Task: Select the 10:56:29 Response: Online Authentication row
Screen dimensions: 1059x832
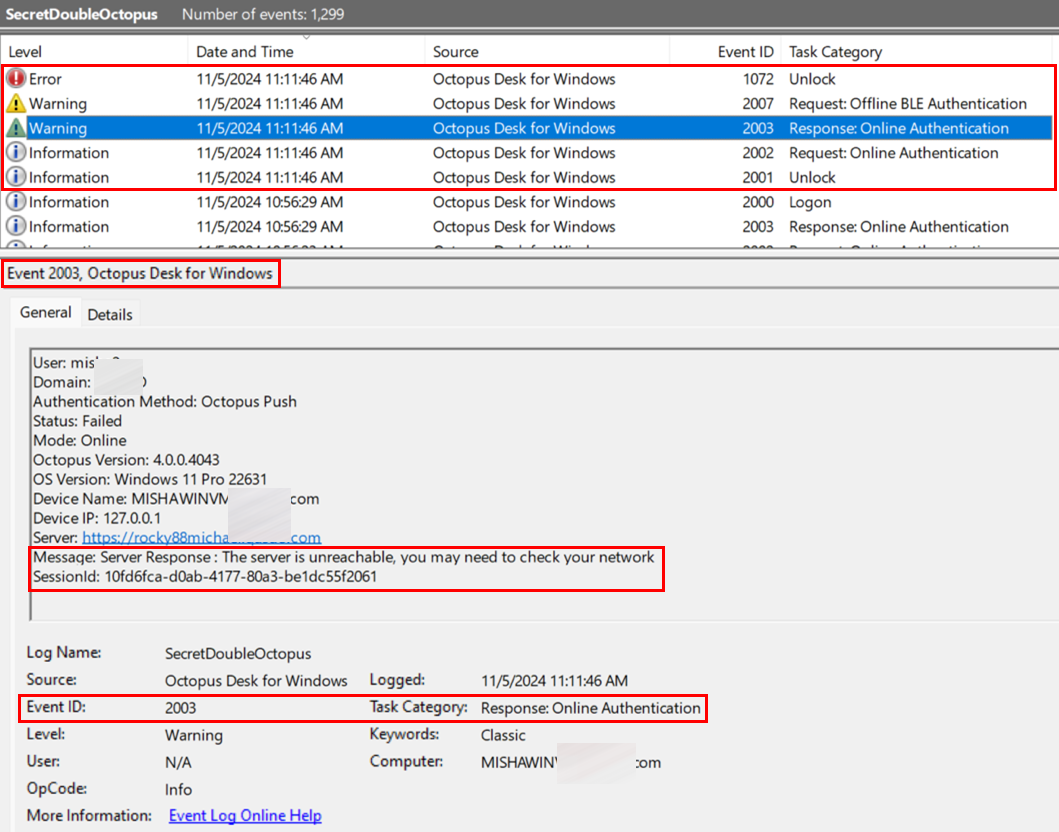Action: [527, 226]
